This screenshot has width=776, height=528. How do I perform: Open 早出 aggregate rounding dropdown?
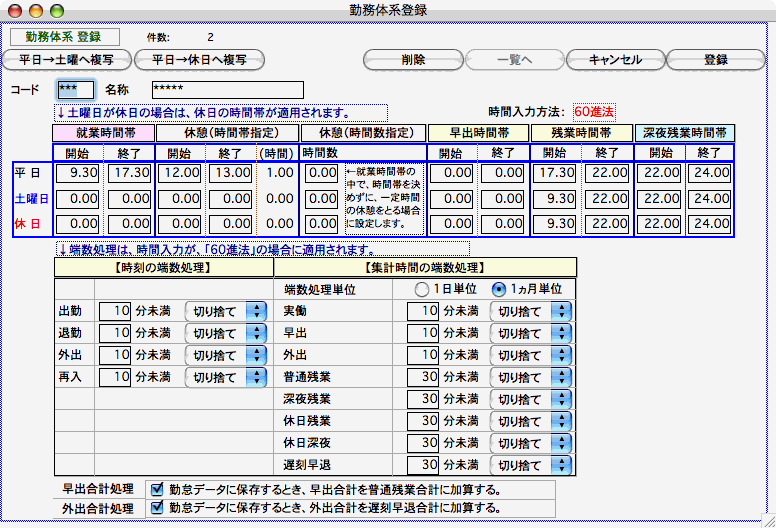point(531,333)
